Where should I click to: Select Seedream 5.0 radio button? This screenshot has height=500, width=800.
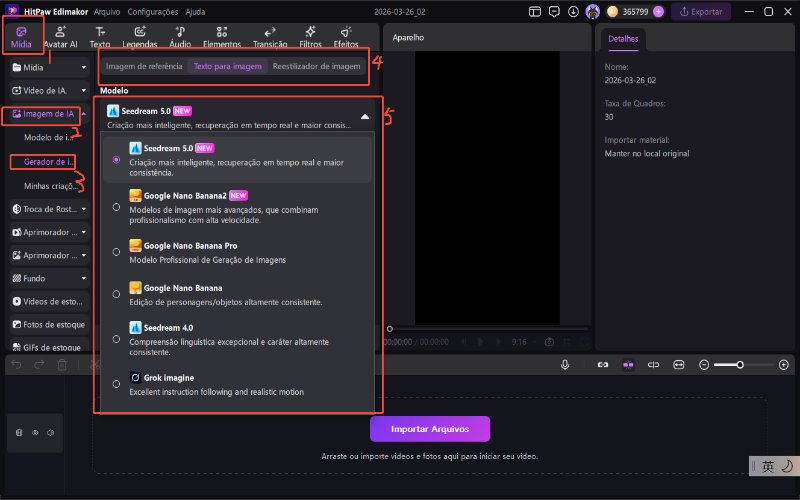[116, 160]
